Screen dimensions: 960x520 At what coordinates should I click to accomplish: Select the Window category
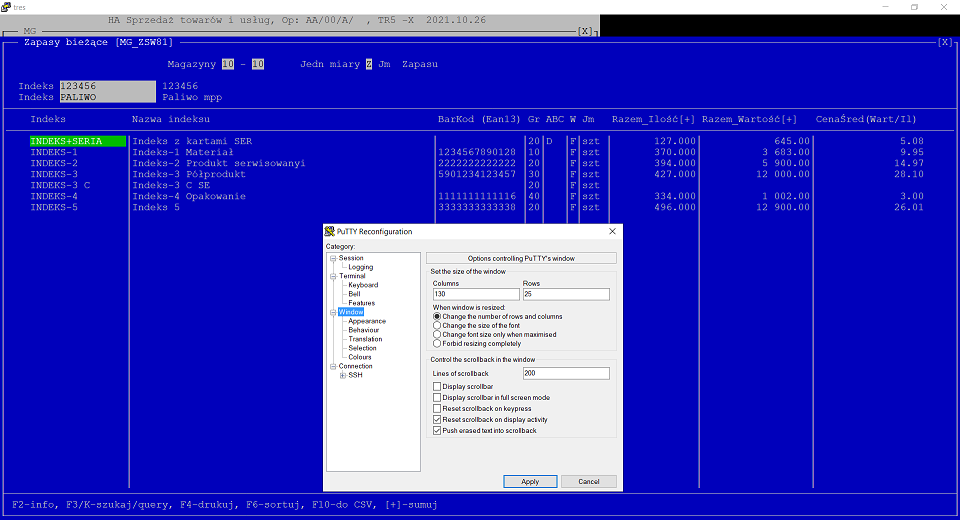(351, 312)
